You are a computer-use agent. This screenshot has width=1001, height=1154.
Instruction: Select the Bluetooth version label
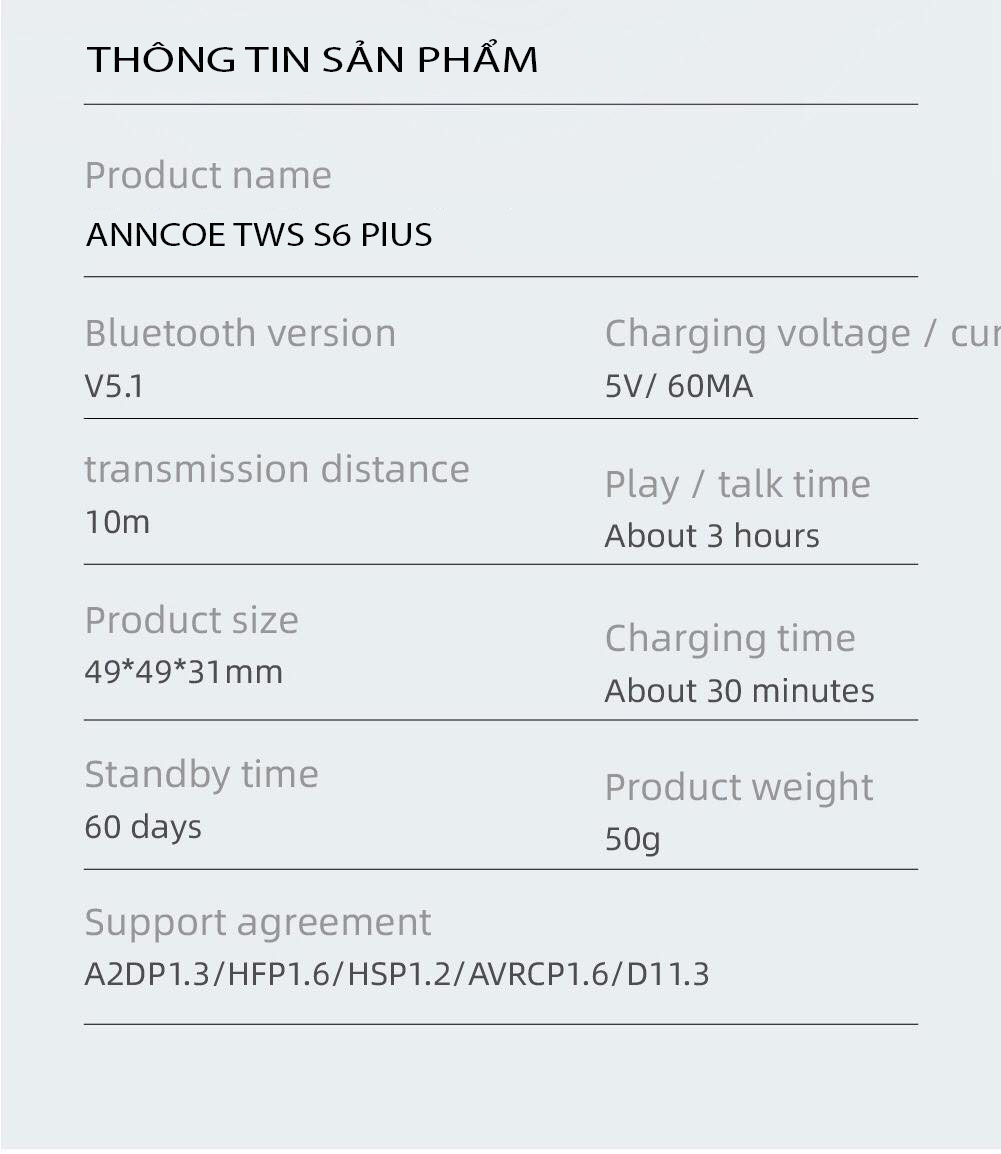pyautogui.click(x=241, y=333)
